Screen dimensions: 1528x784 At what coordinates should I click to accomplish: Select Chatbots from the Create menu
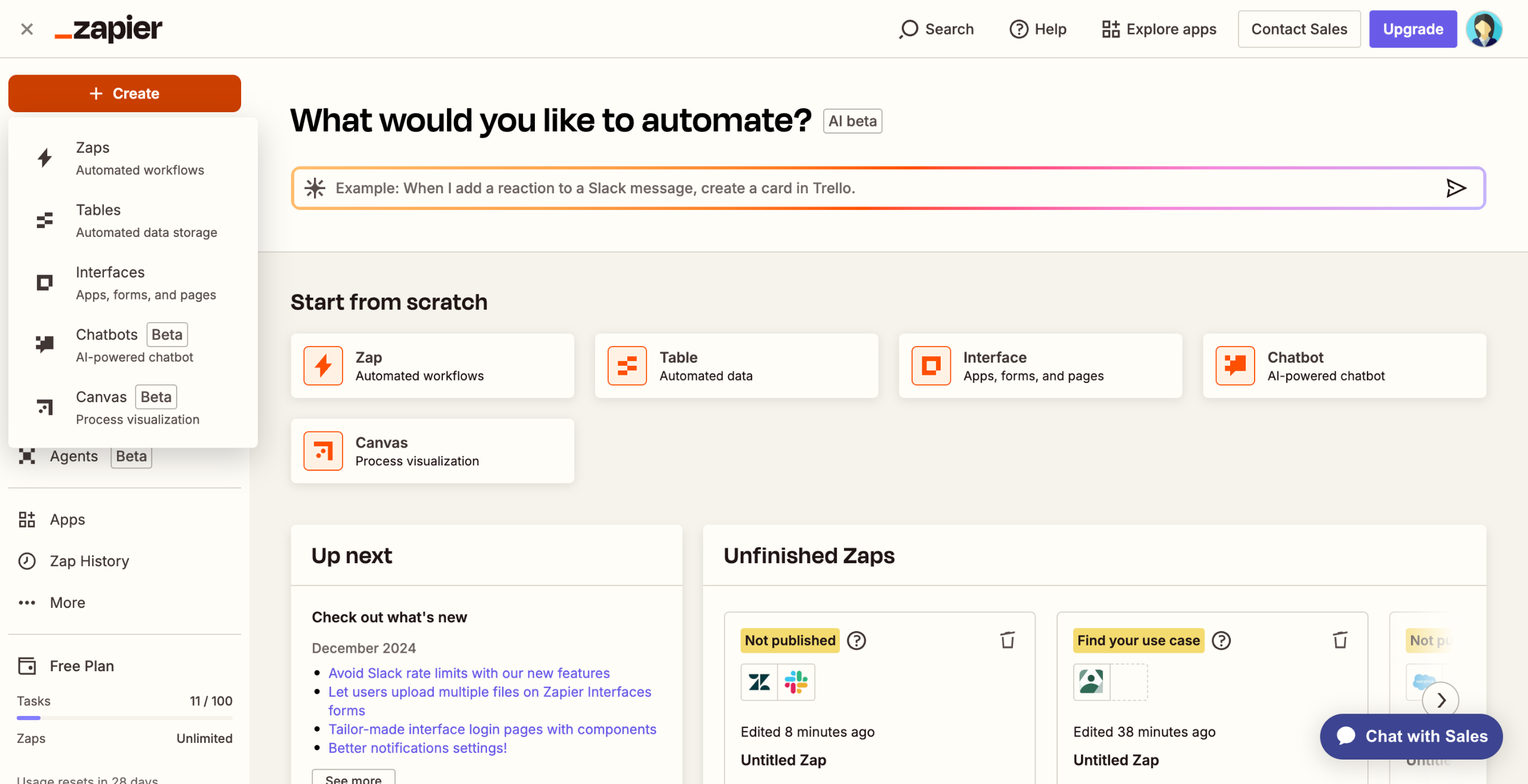tap(106, 344)
